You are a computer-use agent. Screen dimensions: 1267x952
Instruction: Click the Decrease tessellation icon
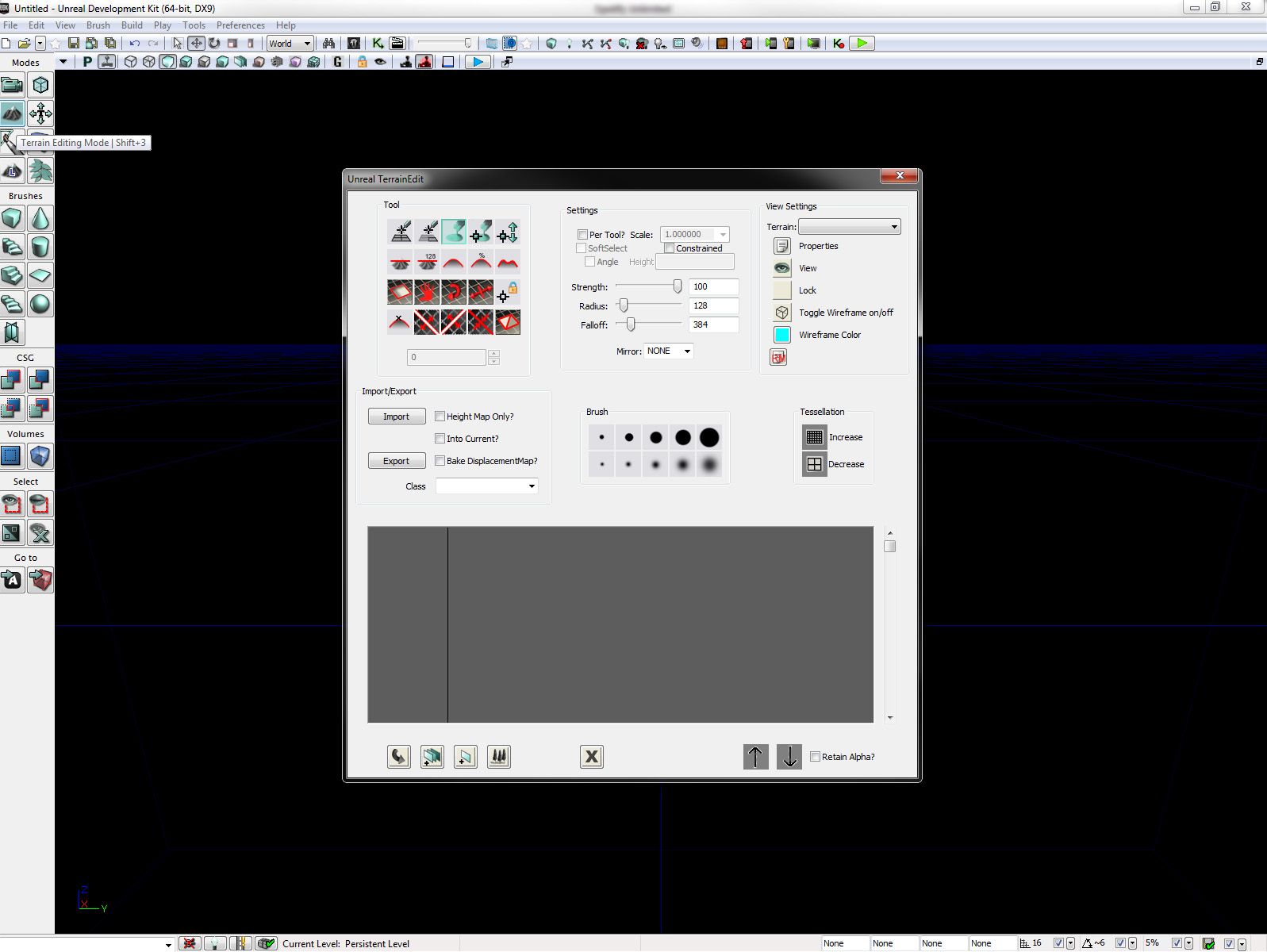[814, 464]
